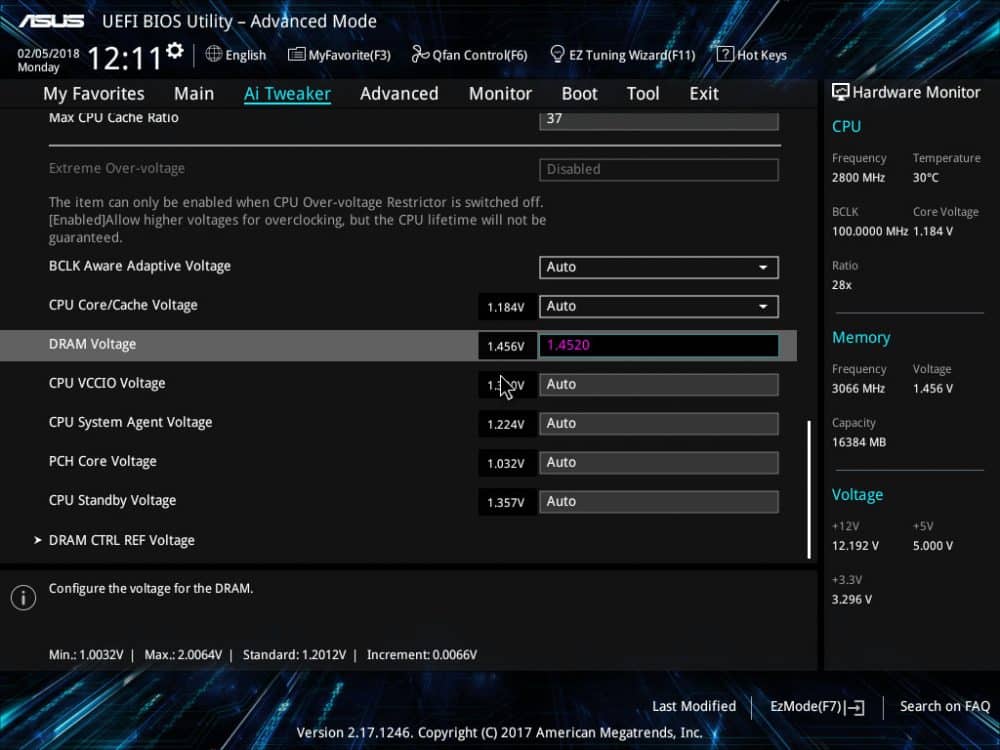Click the 1.184V current core voltage readout
The height and width of the screenshot is (750, 1000).
point(506,307)
